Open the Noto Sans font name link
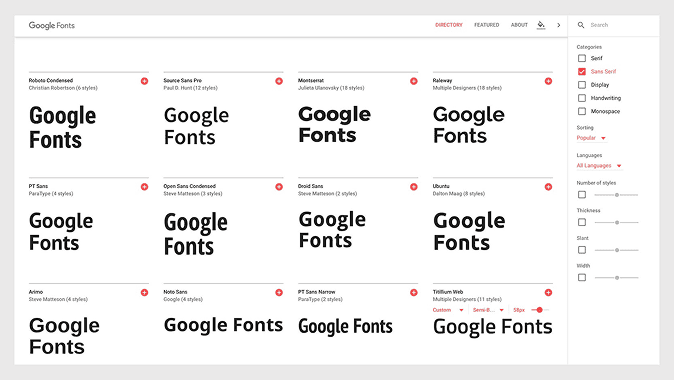 [175, 292]
